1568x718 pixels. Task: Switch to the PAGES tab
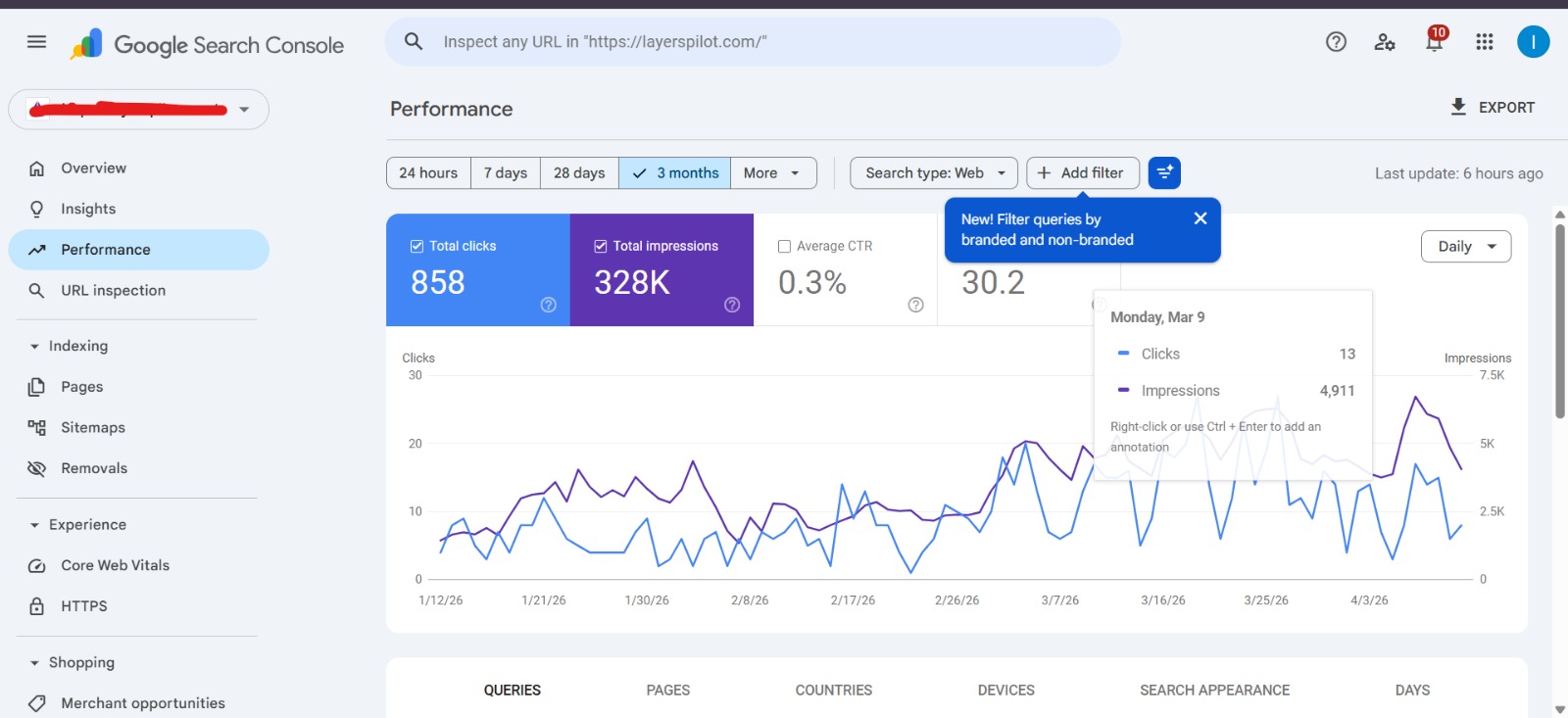[x=668, y=691]
